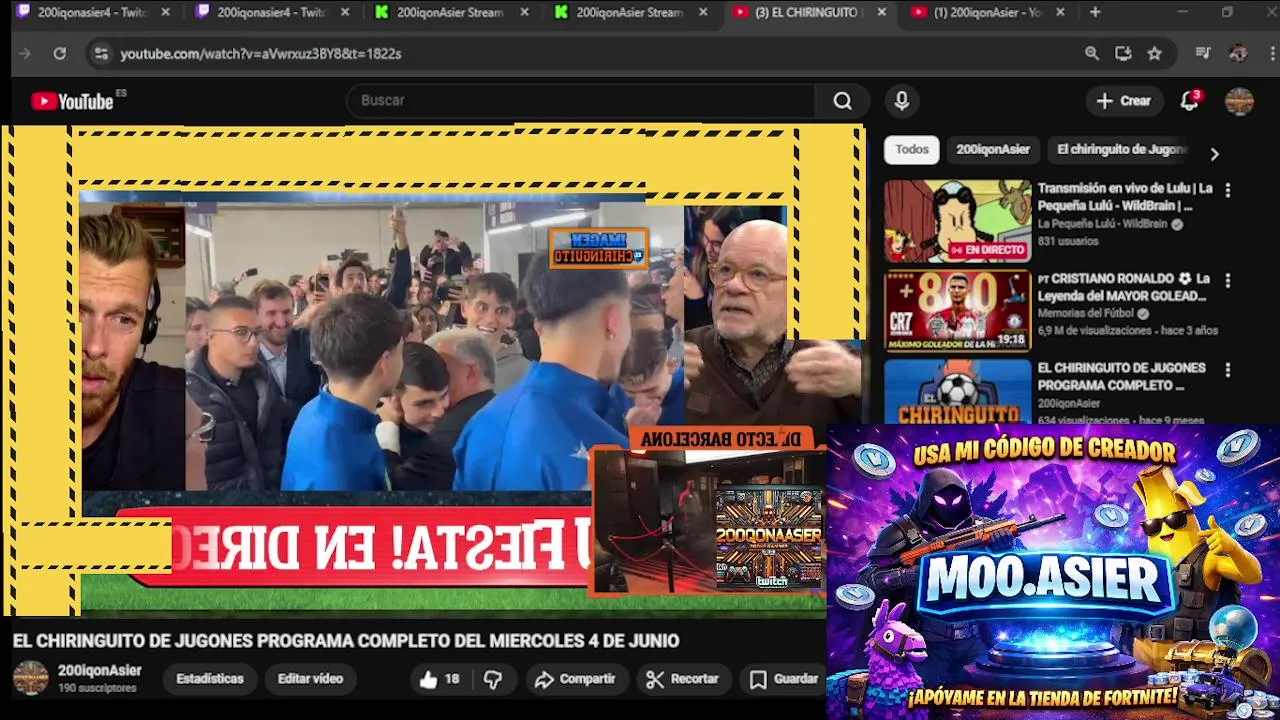Dislike the video with the thumbs-down button
Screen dimensions: 1280x720
click(493, 679)
